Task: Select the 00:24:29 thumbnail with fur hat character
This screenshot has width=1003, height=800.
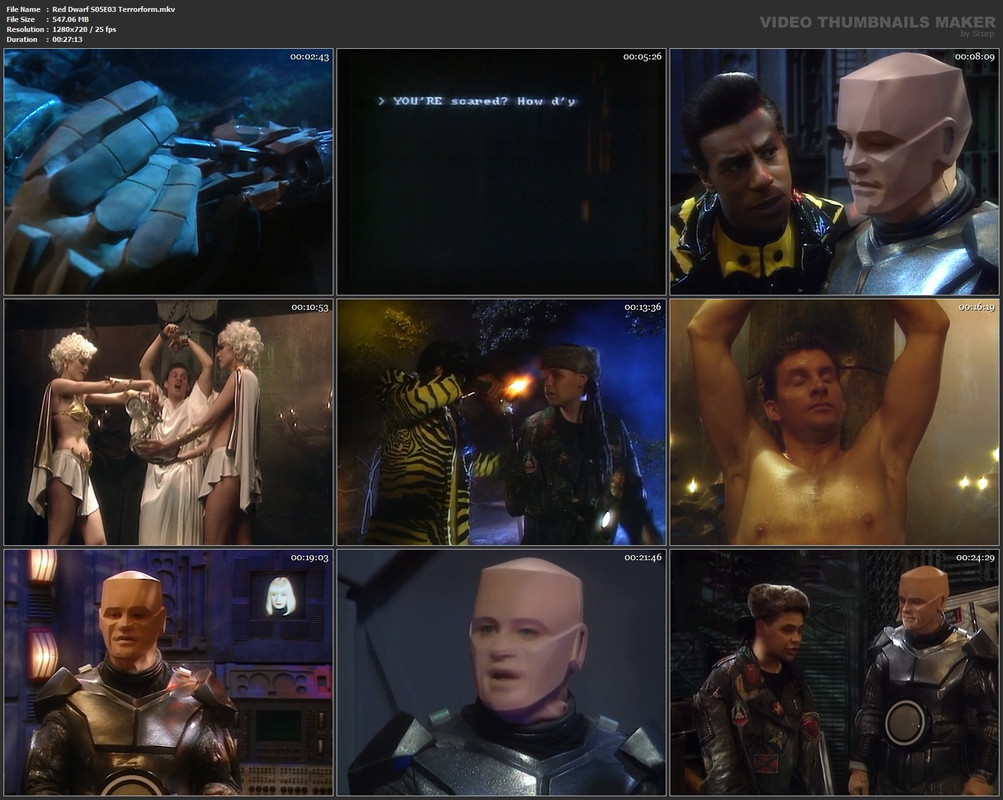Action: point(834,673)
